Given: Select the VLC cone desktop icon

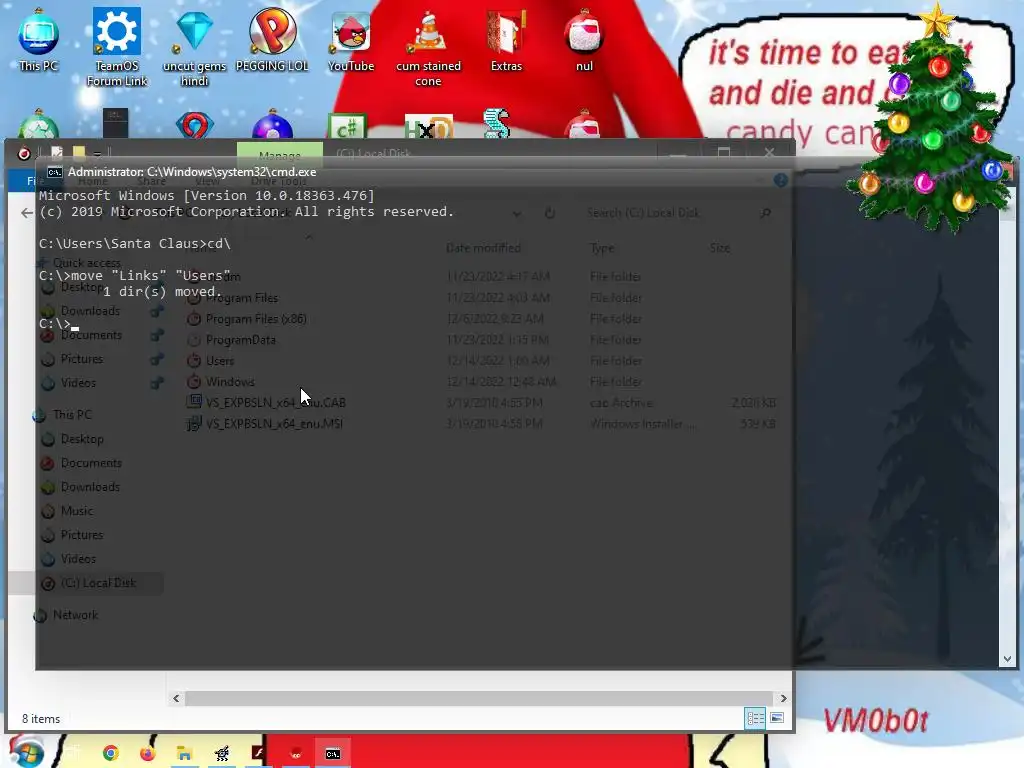Looking at the screenshot, I should [x=428, y=47].
